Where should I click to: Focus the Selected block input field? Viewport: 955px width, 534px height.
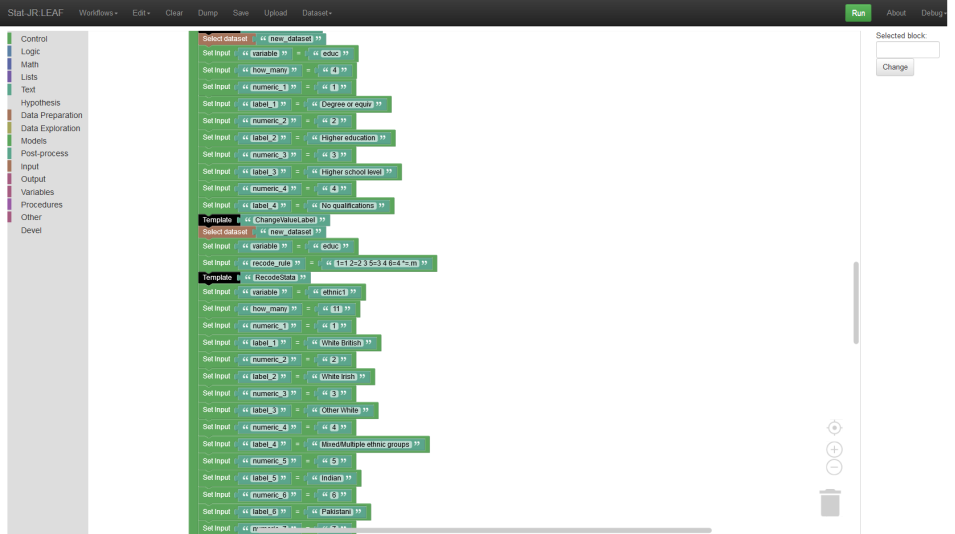[907, 49]
